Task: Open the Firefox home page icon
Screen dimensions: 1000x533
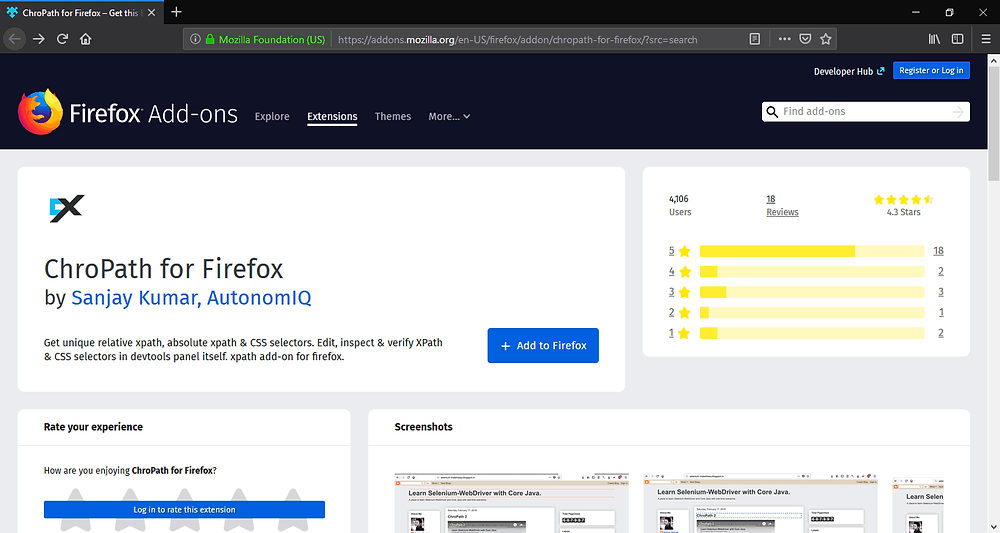Action: [x=85, y=39]
